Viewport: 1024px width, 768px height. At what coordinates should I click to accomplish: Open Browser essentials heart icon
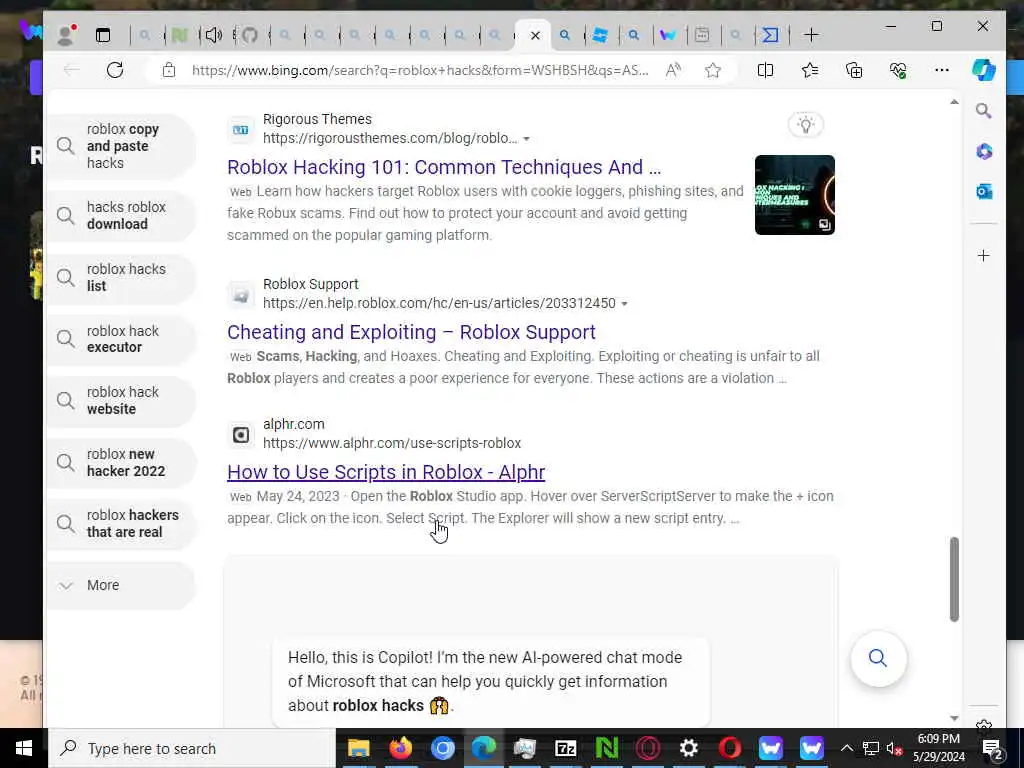[x=898, y=70]
